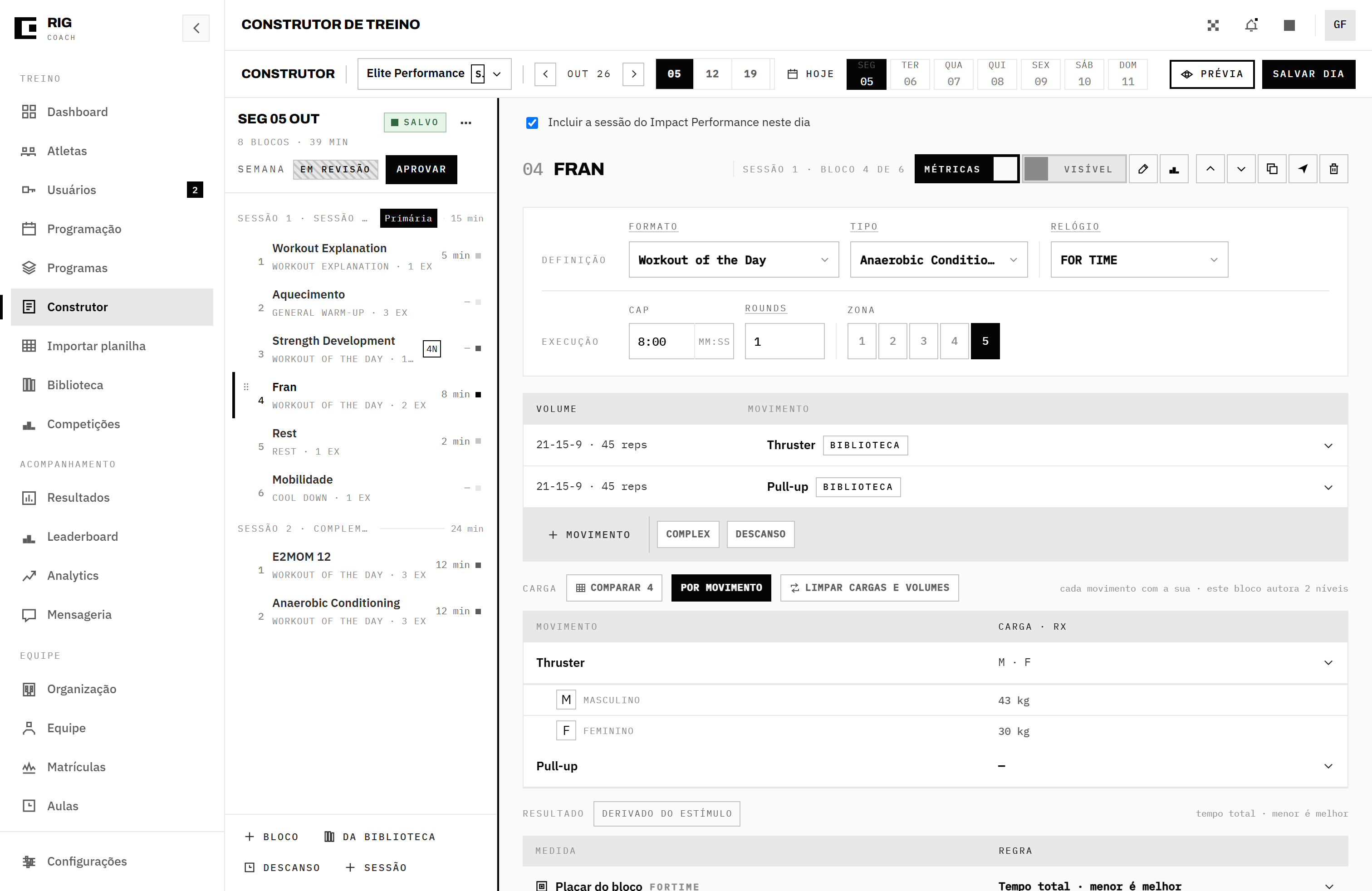
Task: Open Leaderboard in the sidebar
Action: [83, 537]
